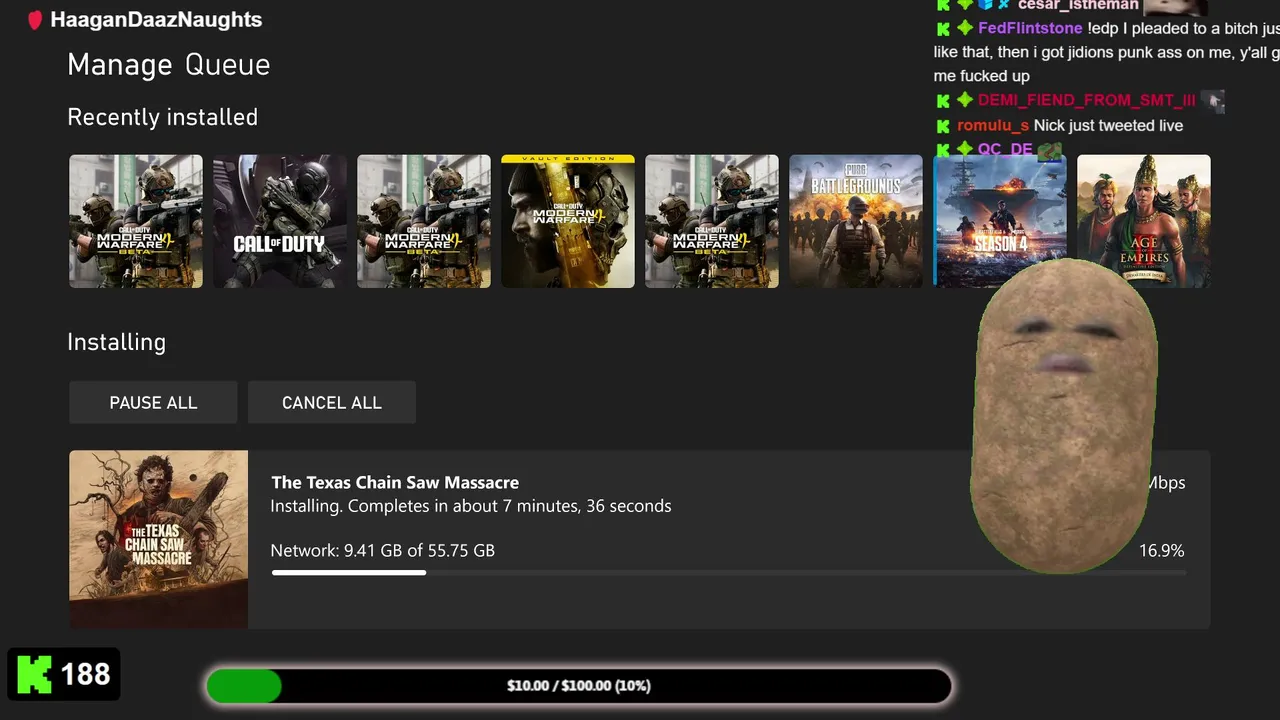This screenshot has height=720, width=1280.
Task: Open The Texas Chain Saw Massacre cover art
Action: (x=158, y=540)
